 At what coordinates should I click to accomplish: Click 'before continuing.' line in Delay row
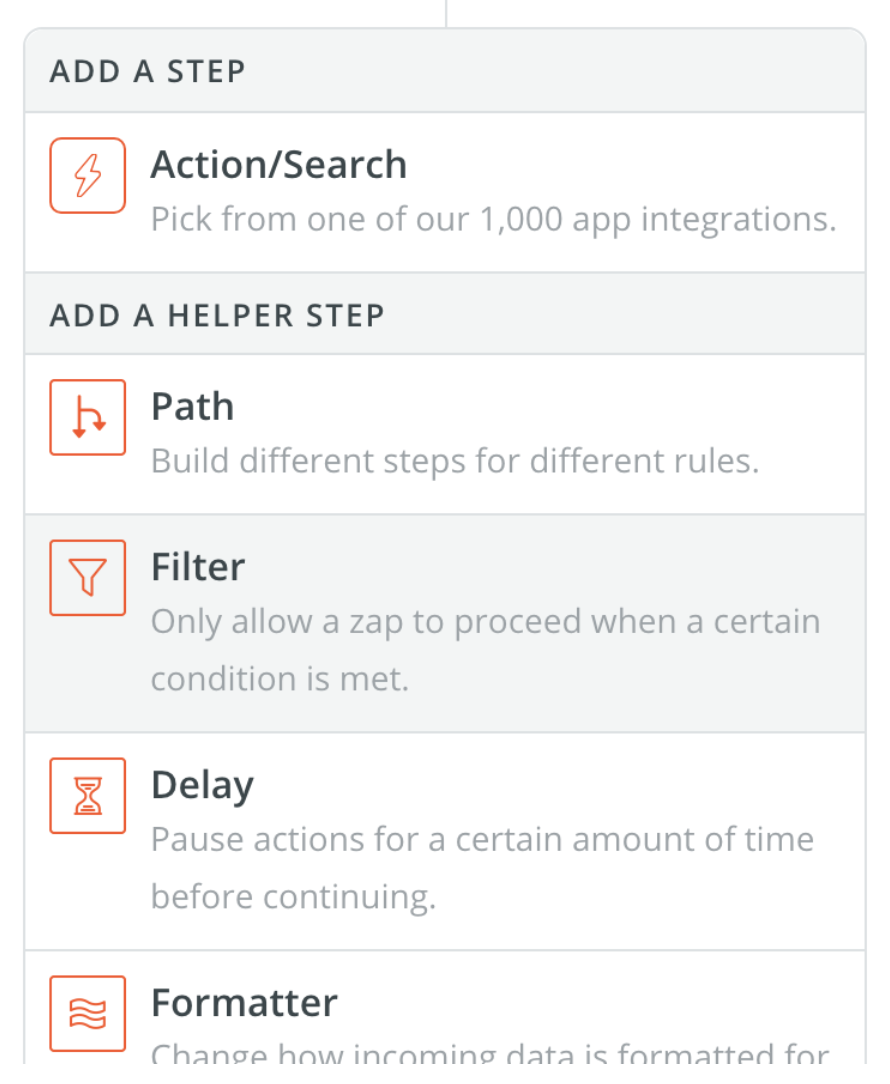tap(294, 897)
